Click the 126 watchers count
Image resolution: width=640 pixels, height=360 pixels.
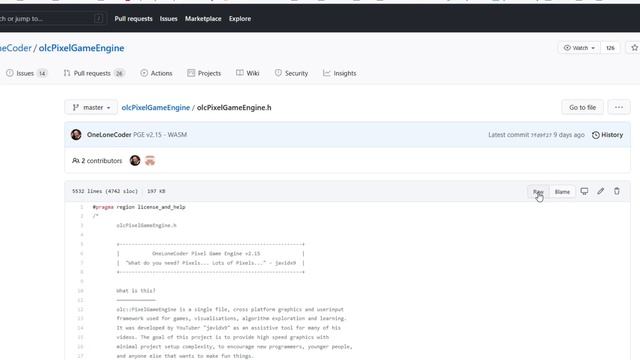tap(610, 48)
